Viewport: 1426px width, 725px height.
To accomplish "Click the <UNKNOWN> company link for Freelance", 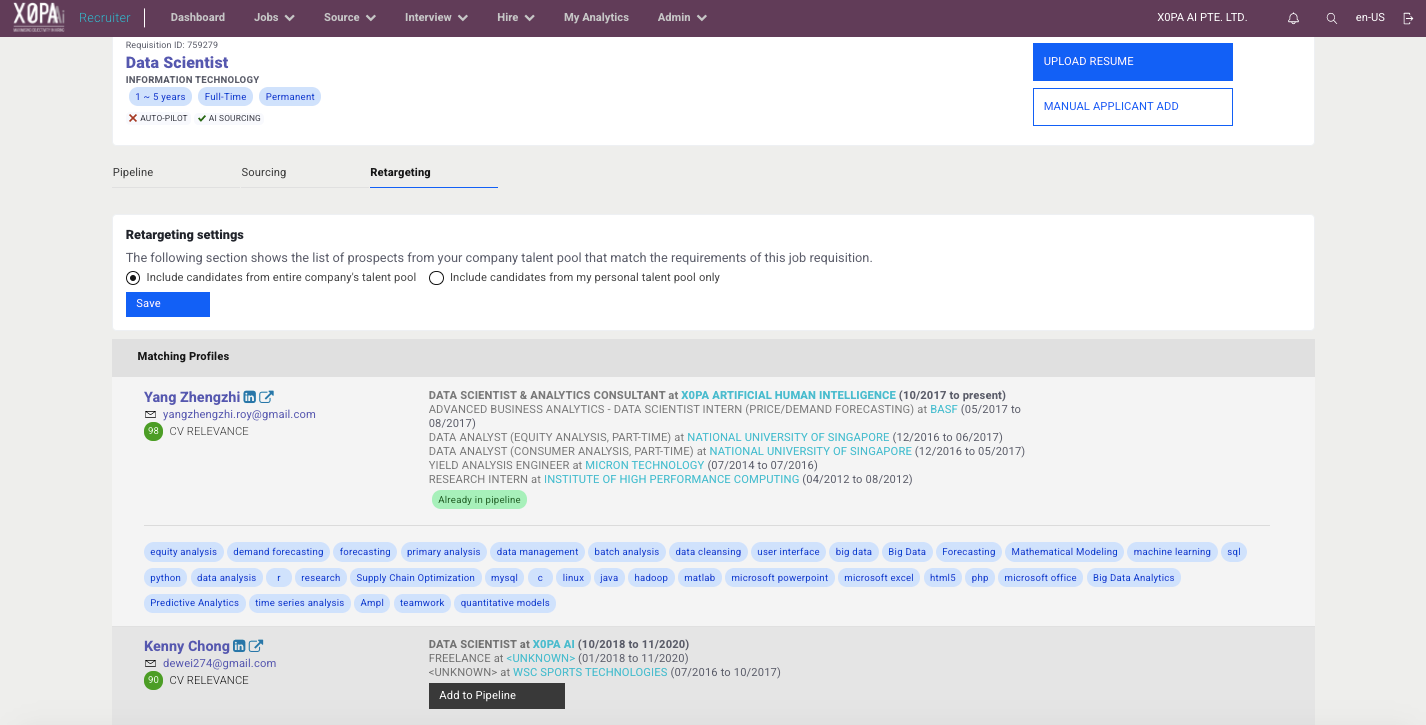I will coord(541,659).
